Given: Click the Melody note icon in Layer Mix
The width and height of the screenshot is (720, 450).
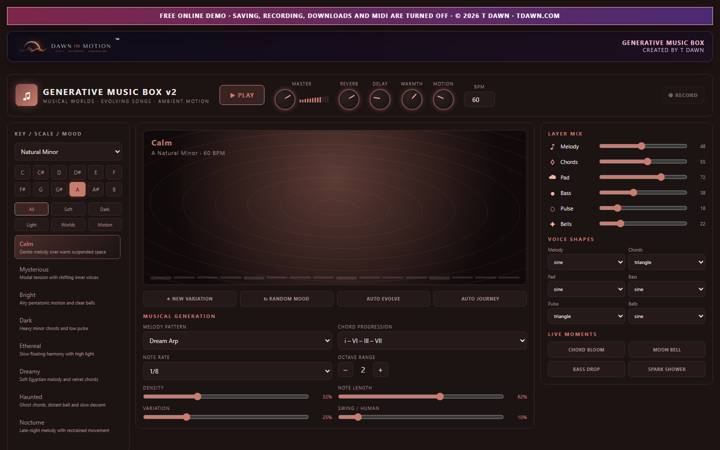Looking at the screenshot, I should tap(552, 146).
